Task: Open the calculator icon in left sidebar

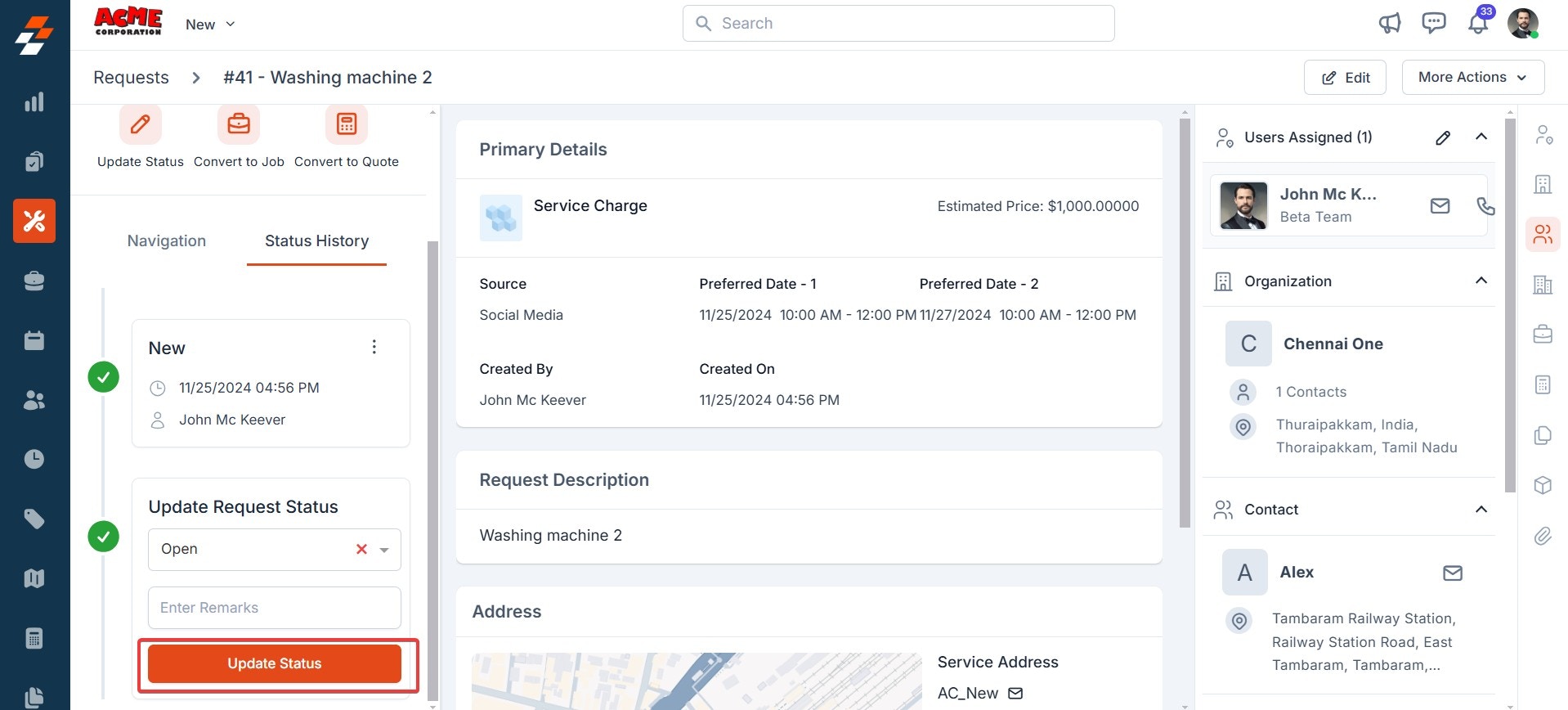Action: pyautogui.click(x=34, y=638)
